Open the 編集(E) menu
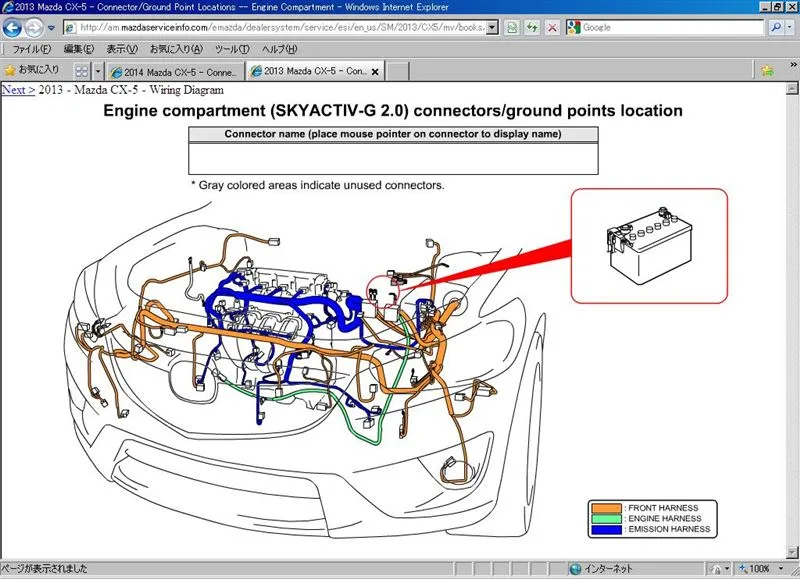 79,49
